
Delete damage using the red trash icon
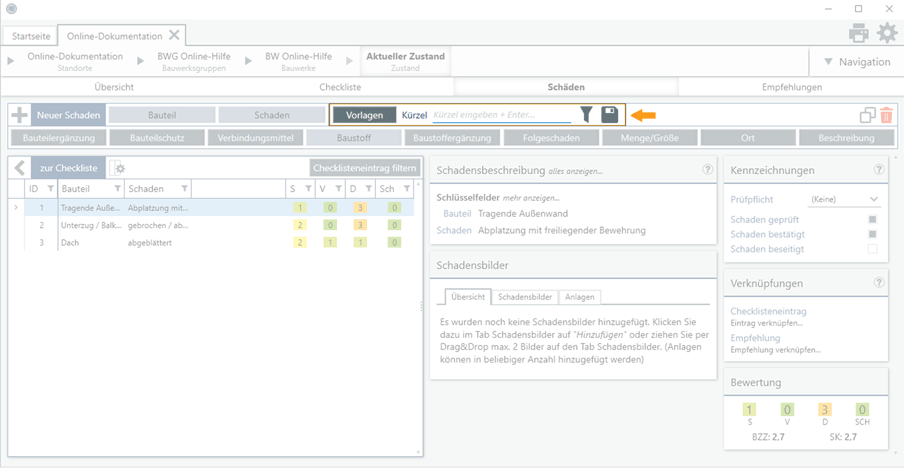[886, 116]
